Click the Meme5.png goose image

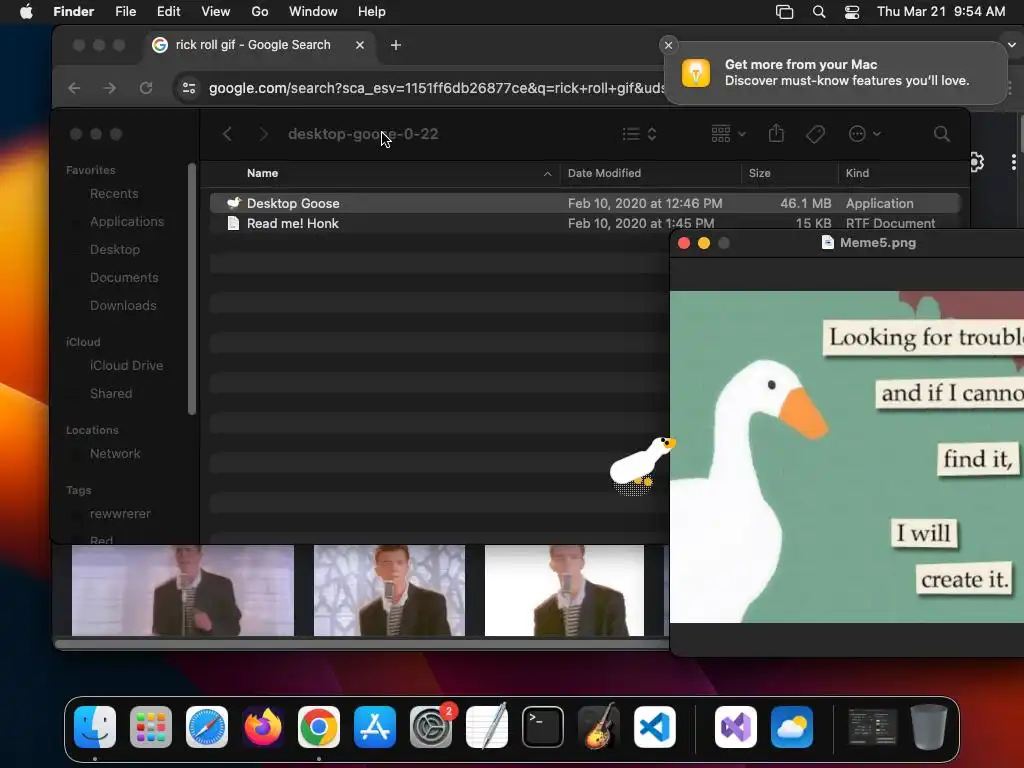point(847,457)
